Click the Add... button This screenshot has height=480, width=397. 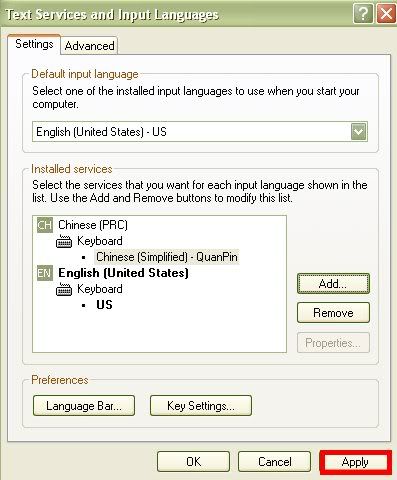tap(333, 284)
